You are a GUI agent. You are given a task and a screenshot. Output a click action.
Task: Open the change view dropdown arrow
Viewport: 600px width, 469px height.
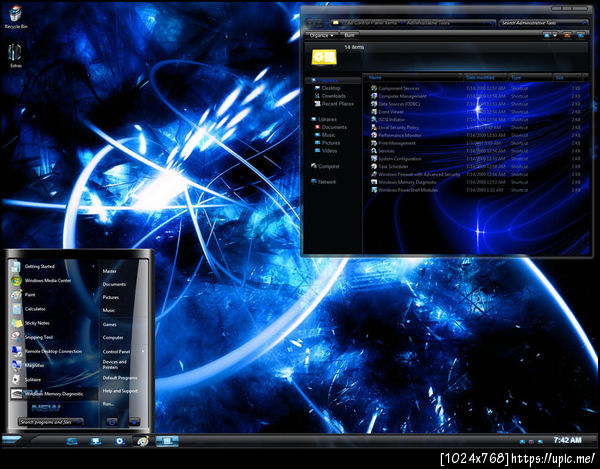pyautogui.click(x=555, y=35)
